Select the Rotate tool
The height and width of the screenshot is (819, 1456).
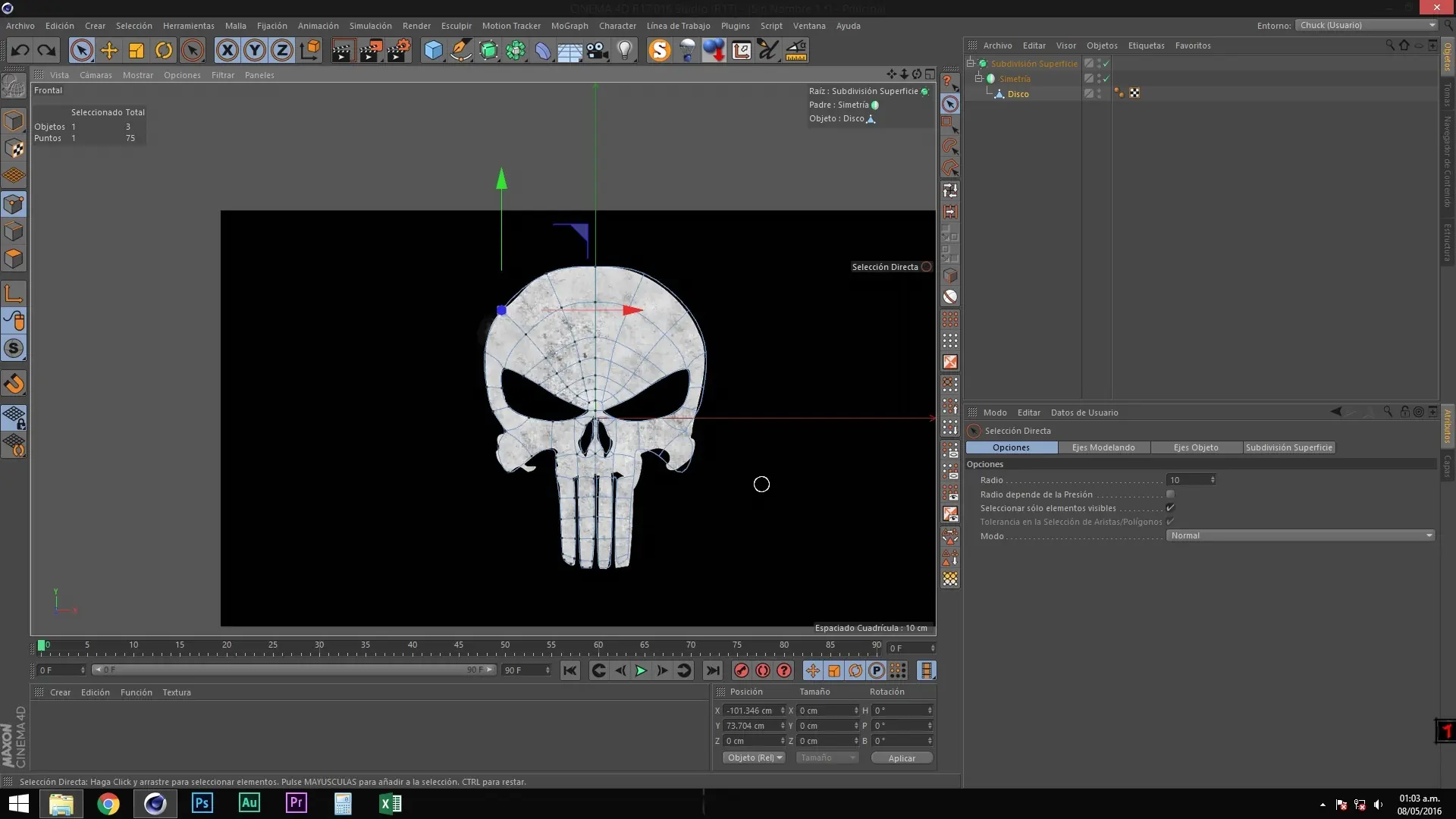(164, 51)
